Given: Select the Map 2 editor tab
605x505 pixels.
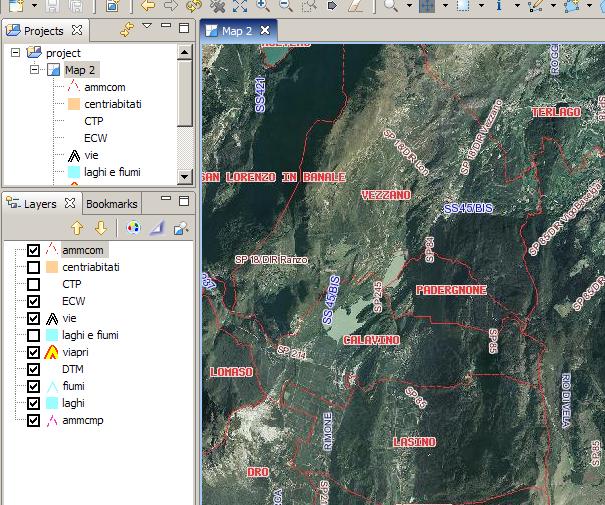Looking at the screenshot, I should pos(236,31).
